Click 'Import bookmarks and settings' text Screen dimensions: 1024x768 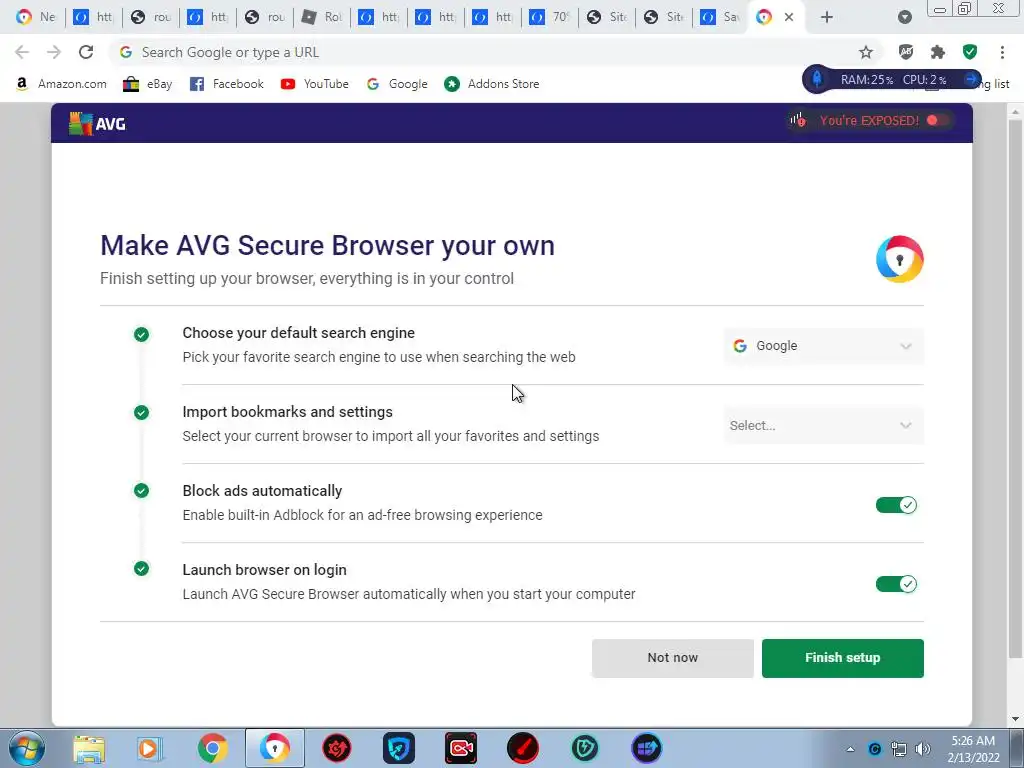287,411
